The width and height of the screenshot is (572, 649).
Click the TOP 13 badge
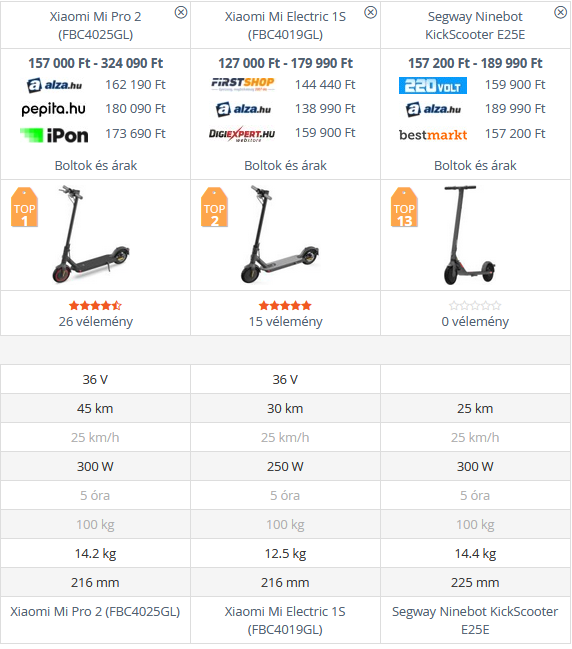tap(404, 207)
